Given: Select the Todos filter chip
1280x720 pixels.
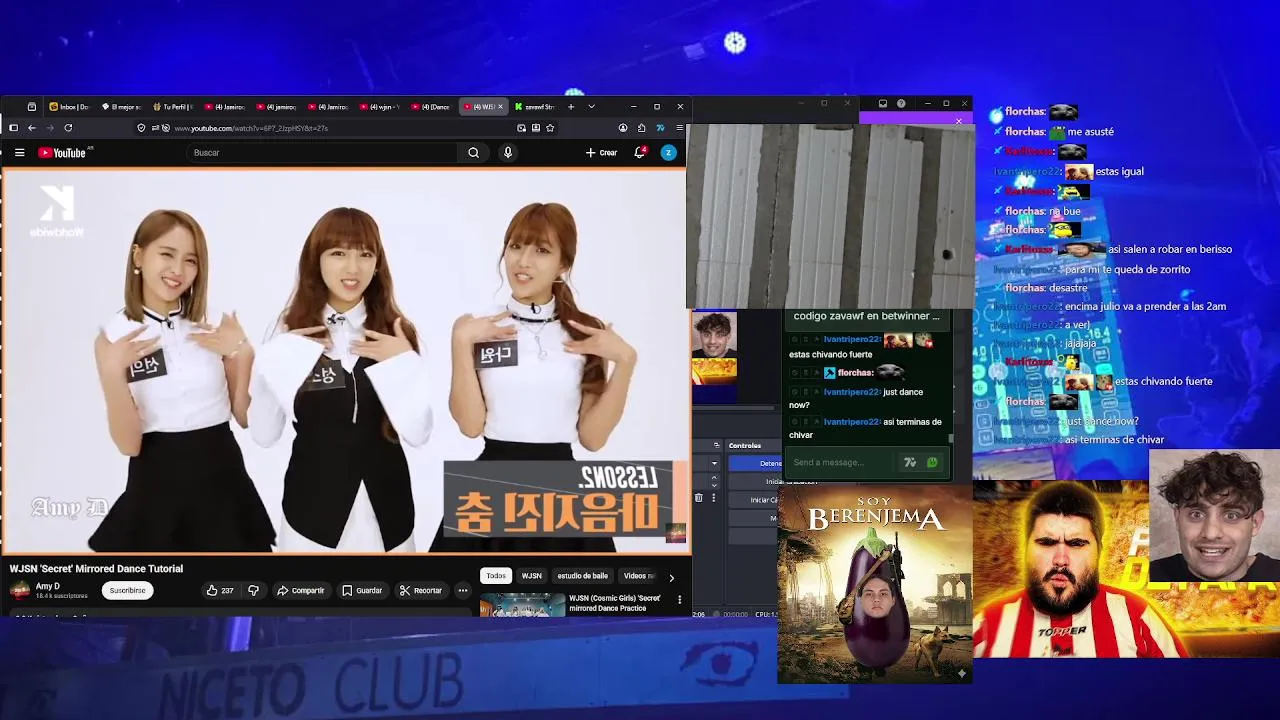Looking at the screenshot, I should [x=496, y=576].
